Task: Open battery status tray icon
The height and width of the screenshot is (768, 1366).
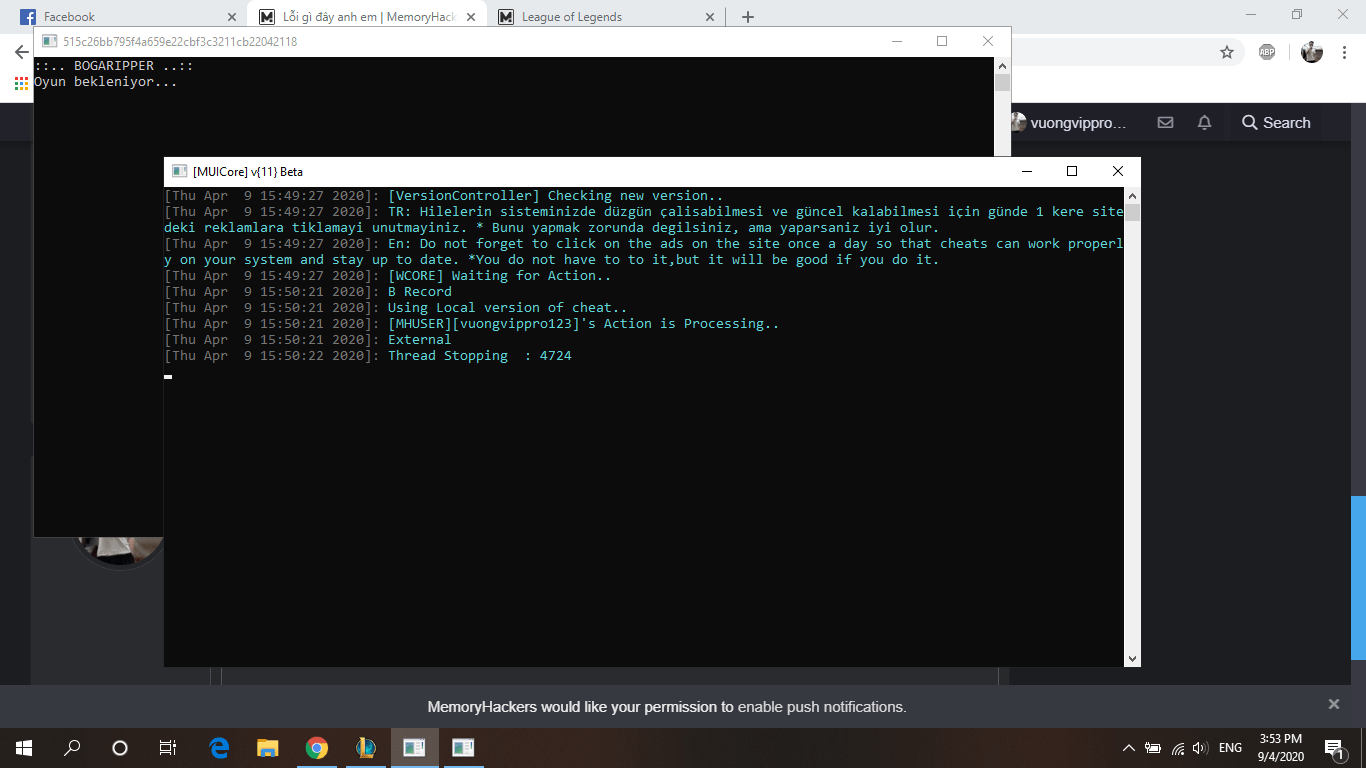Action: click(1153, 748)
